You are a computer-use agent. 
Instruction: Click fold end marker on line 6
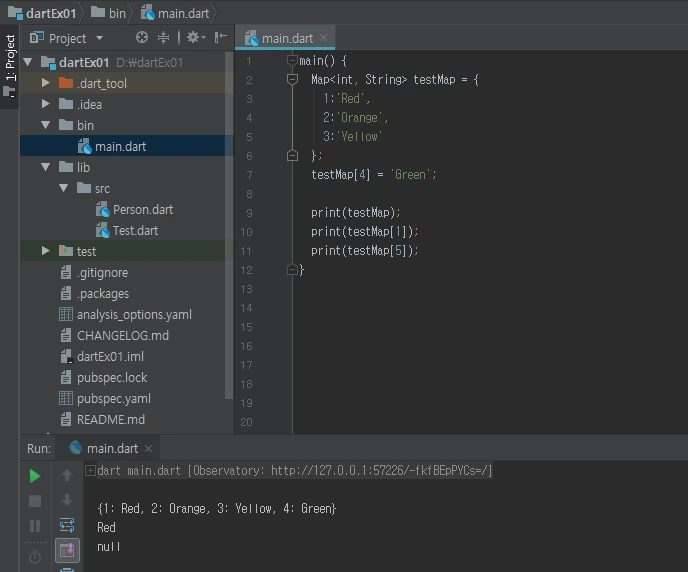click(x=292, y=155)
